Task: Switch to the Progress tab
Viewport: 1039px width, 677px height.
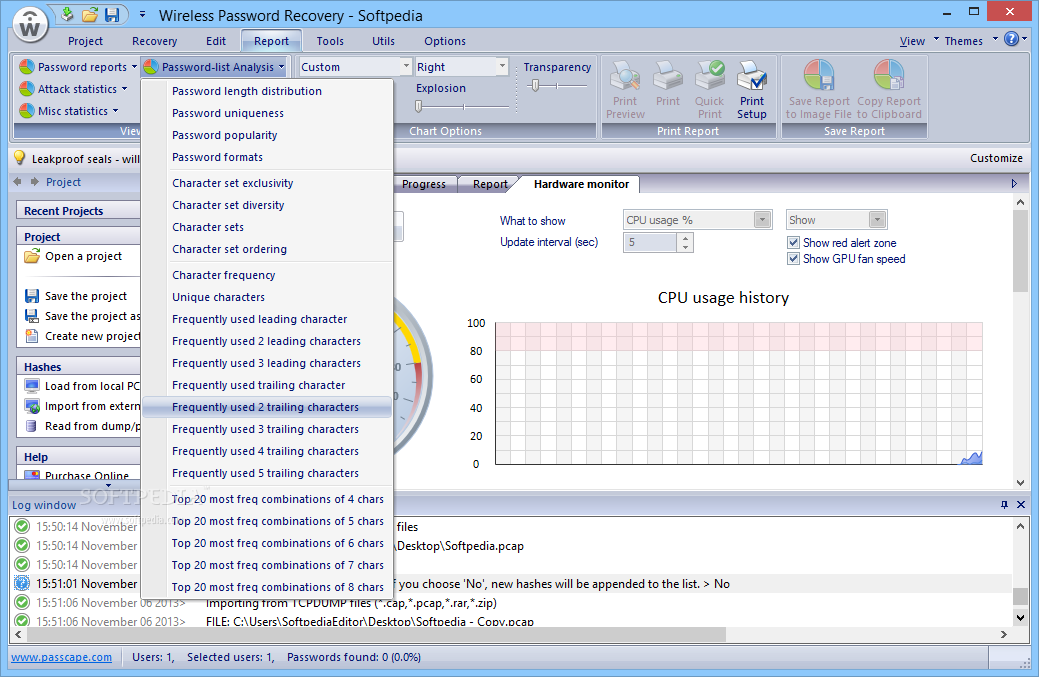Action: (x=423, y=184)
